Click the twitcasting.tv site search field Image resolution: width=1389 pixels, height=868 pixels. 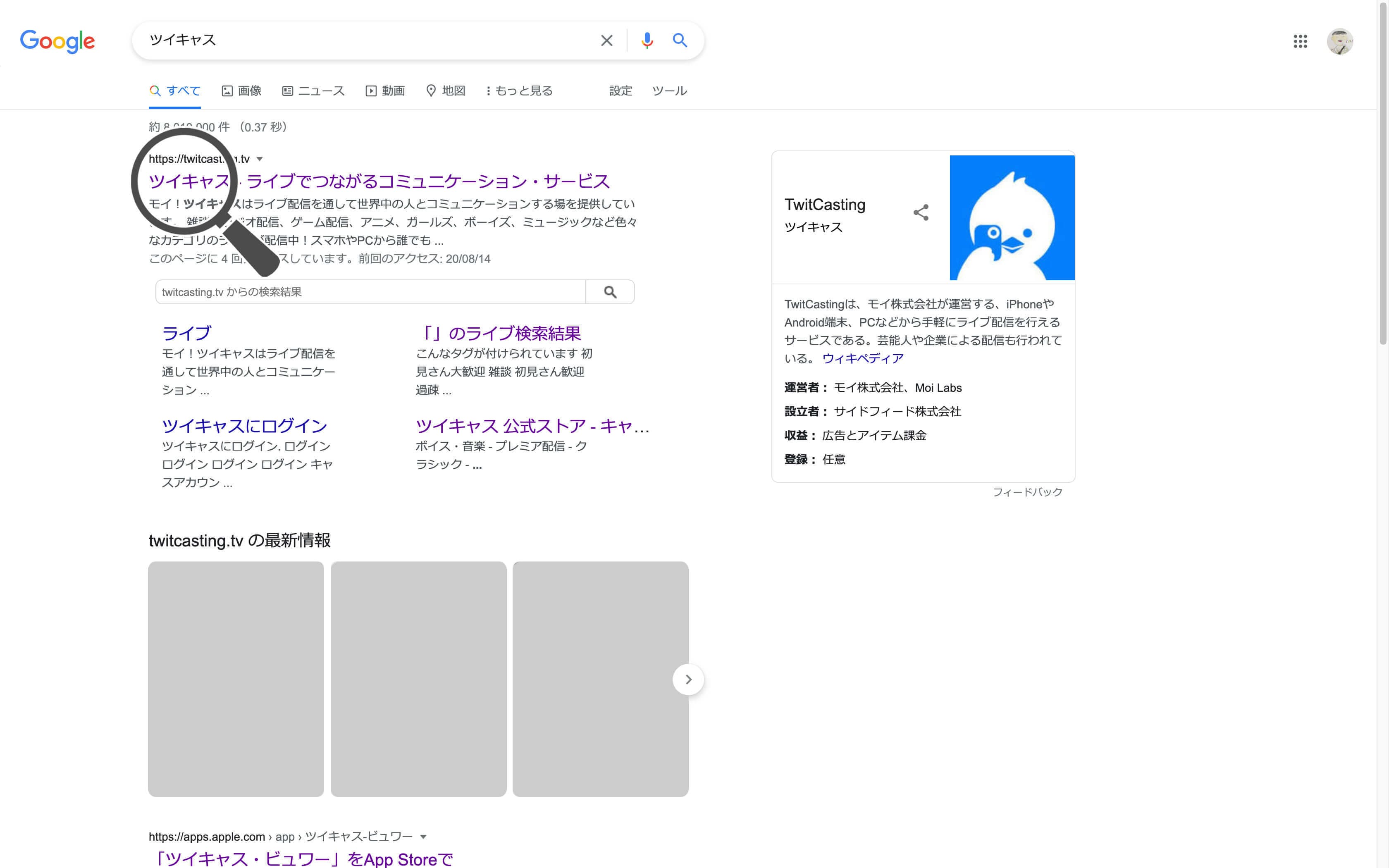(370, 292)
